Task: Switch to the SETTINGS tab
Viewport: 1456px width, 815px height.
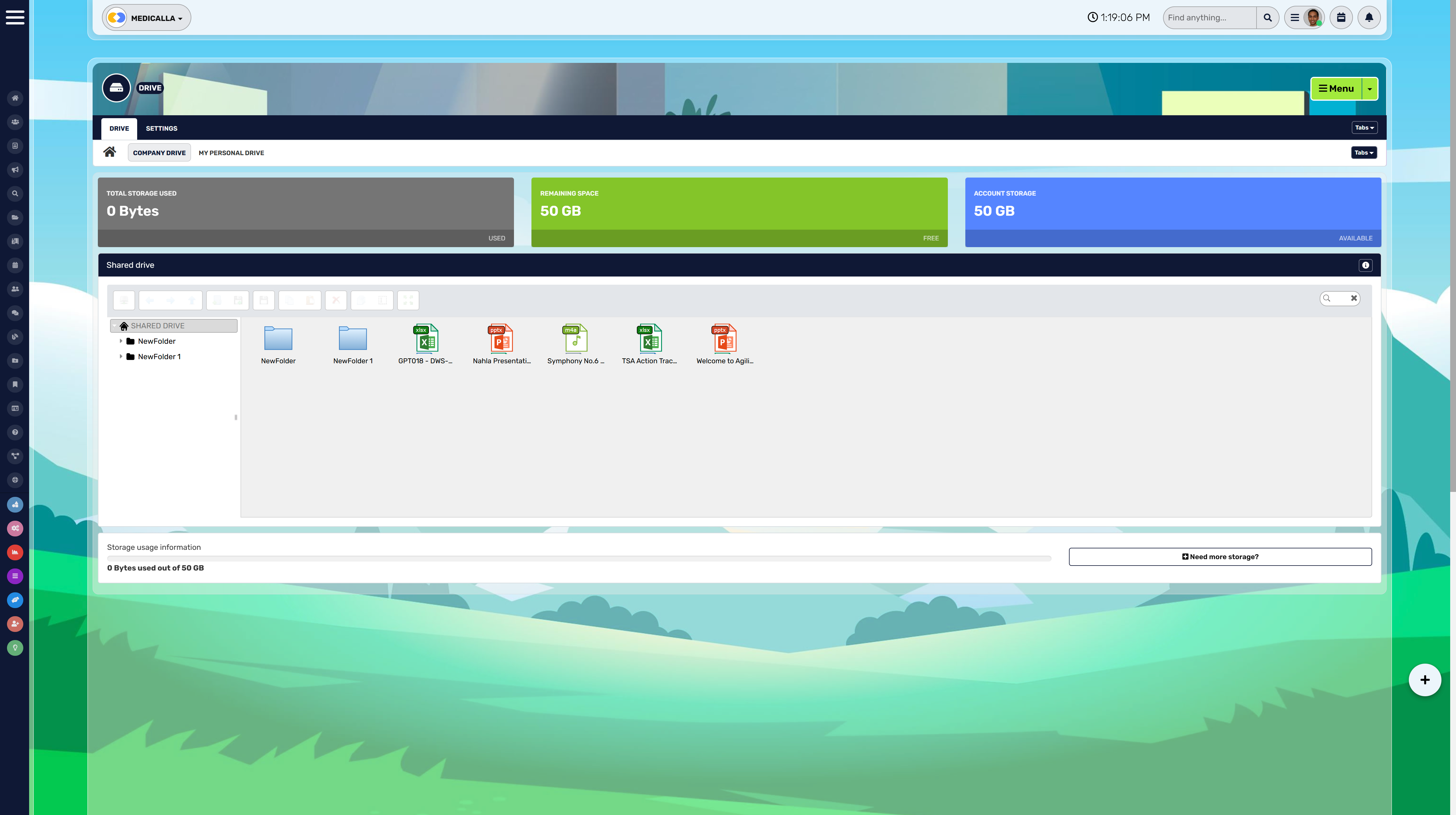Action: click(x=161, y=129)
